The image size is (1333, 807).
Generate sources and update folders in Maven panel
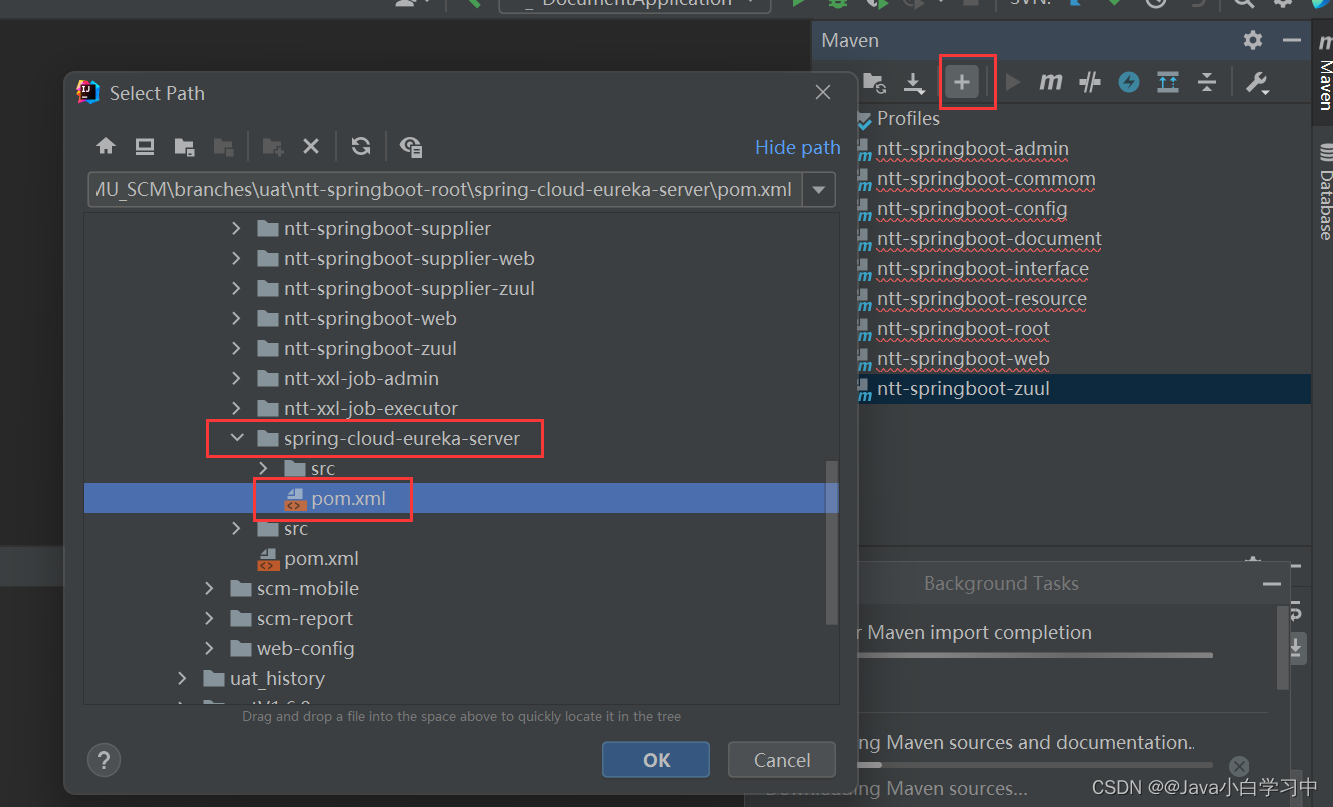pyautogui.click(x=874, y=82)
